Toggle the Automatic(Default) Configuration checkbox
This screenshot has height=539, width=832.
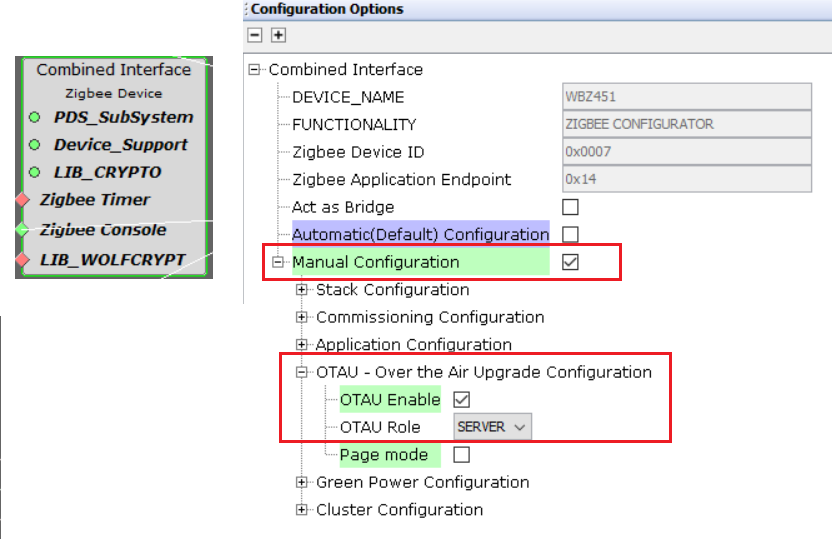click(571, 234)
